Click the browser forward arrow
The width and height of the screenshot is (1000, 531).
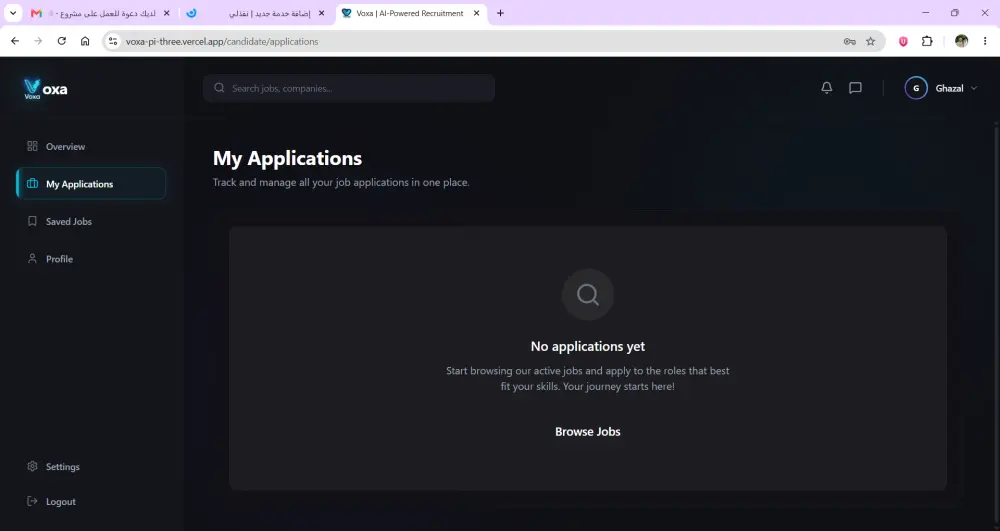(38, 41)
